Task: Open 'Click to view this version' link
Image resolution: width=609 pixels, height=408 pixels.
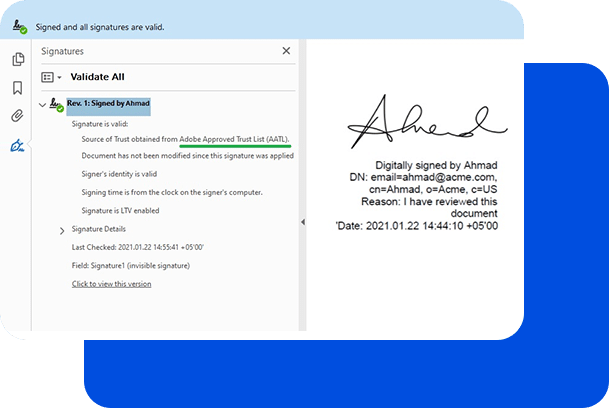Action: click(x=111, y=284)
